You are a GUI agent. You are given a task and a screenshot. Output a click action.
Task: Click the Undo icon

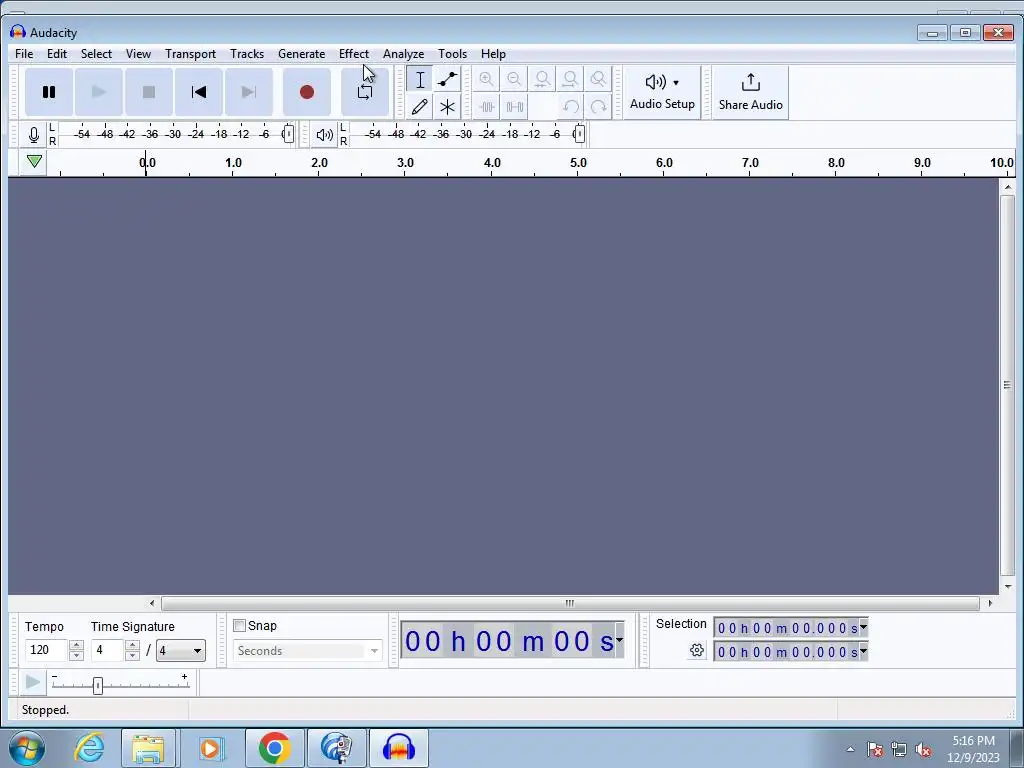(x=571, y=106)
